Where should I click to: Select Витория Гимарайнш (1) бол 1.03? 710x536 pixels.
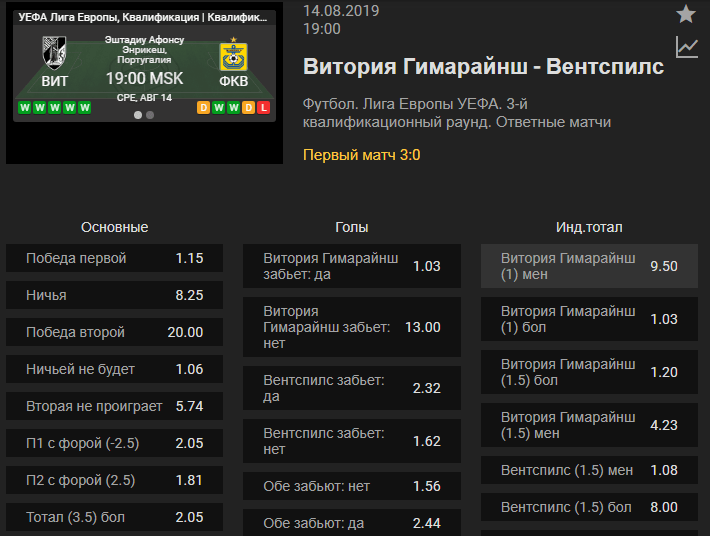[x=589, y=319]
